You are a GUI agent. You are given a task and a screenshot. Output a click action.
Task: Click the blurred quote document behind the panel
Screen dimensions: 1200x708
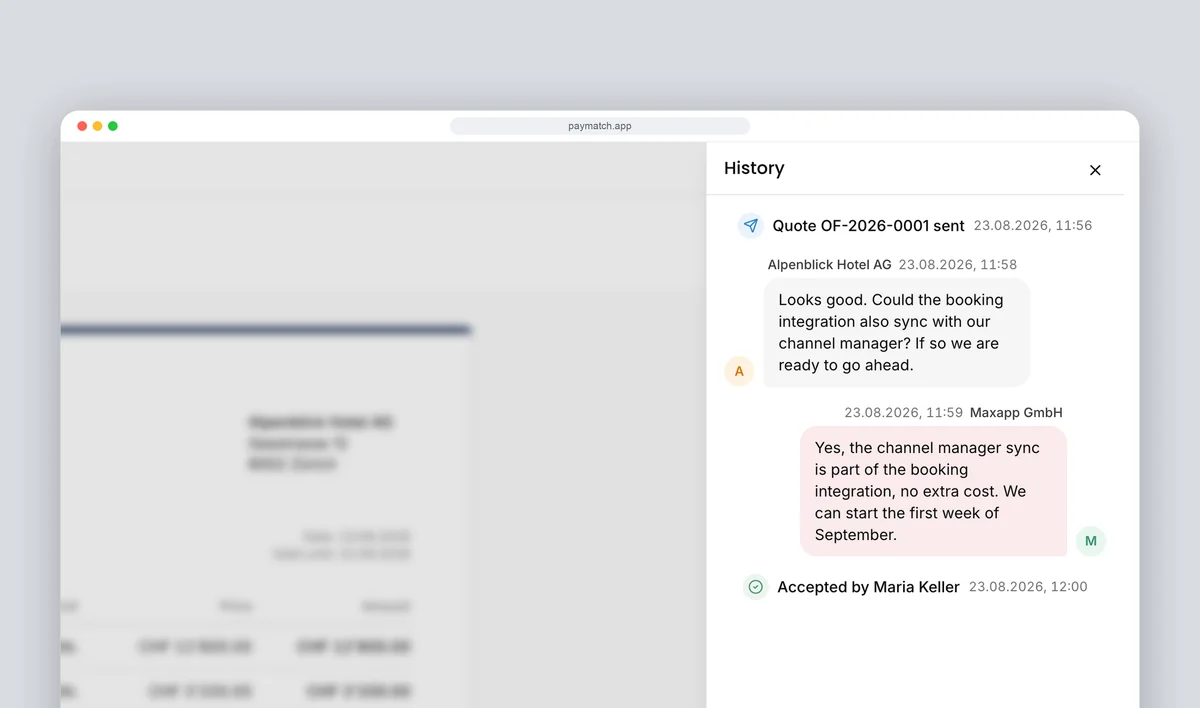point(266,515)
